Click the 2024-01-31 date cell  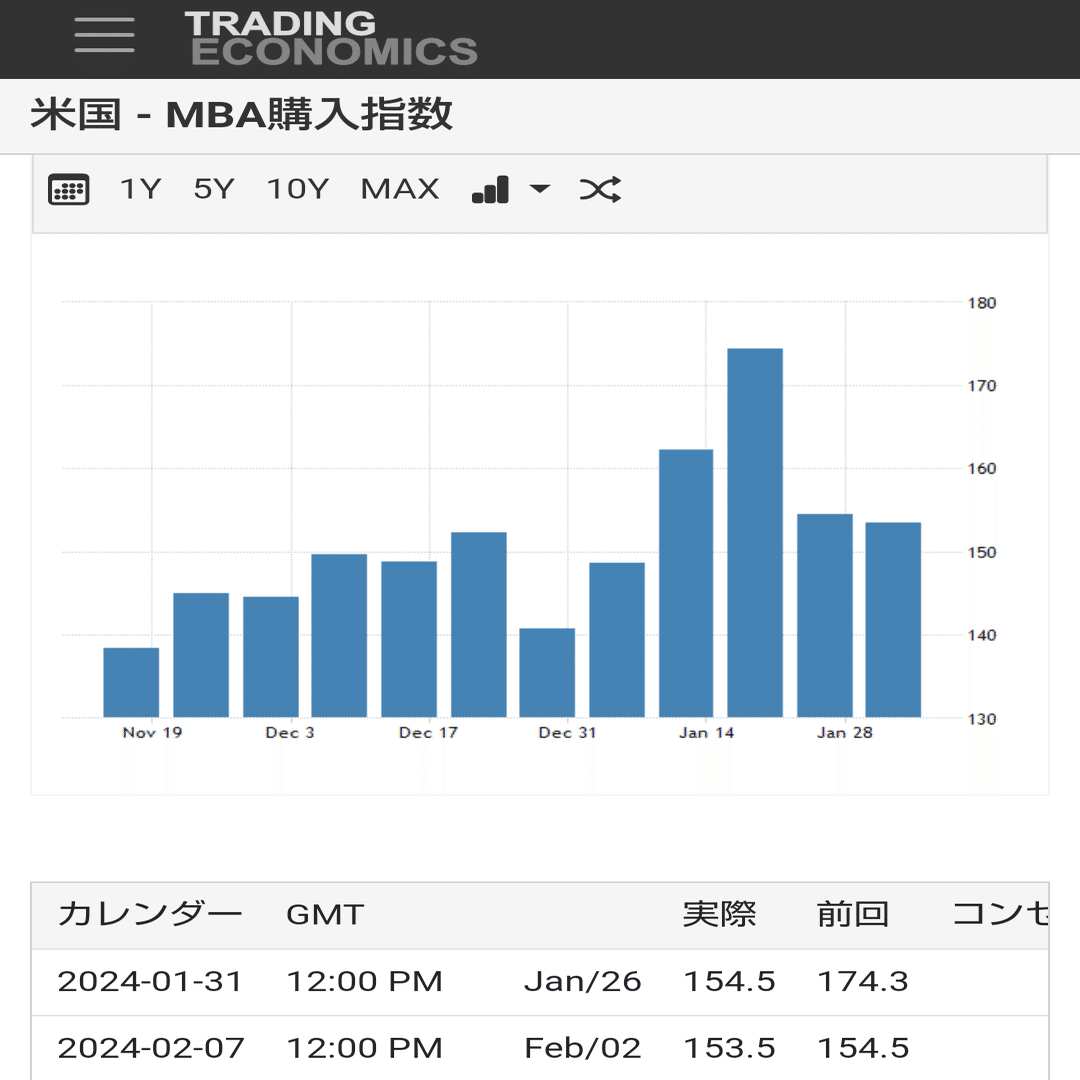150,982
